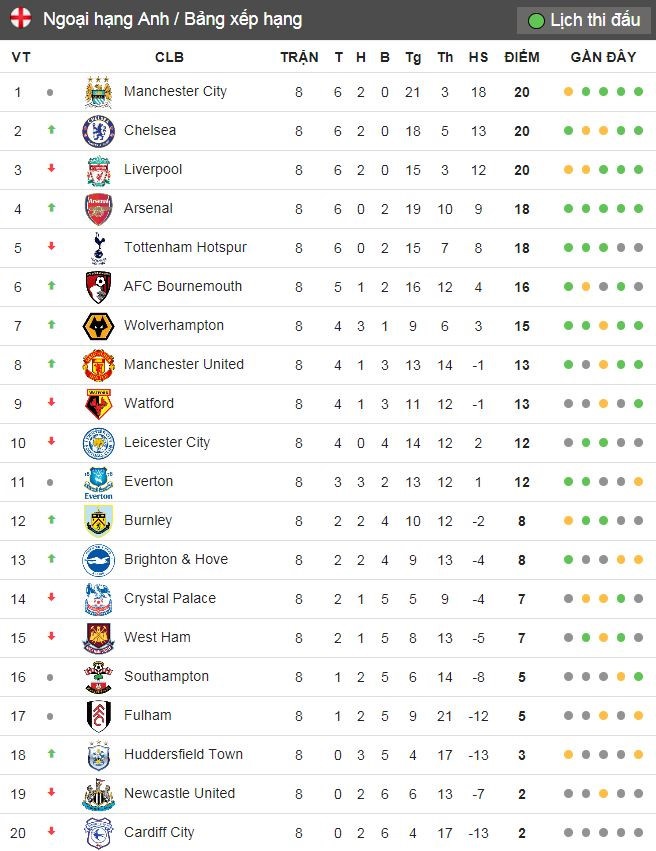
Task: Sort standings by the Tg column header
Action: point(414,58)
